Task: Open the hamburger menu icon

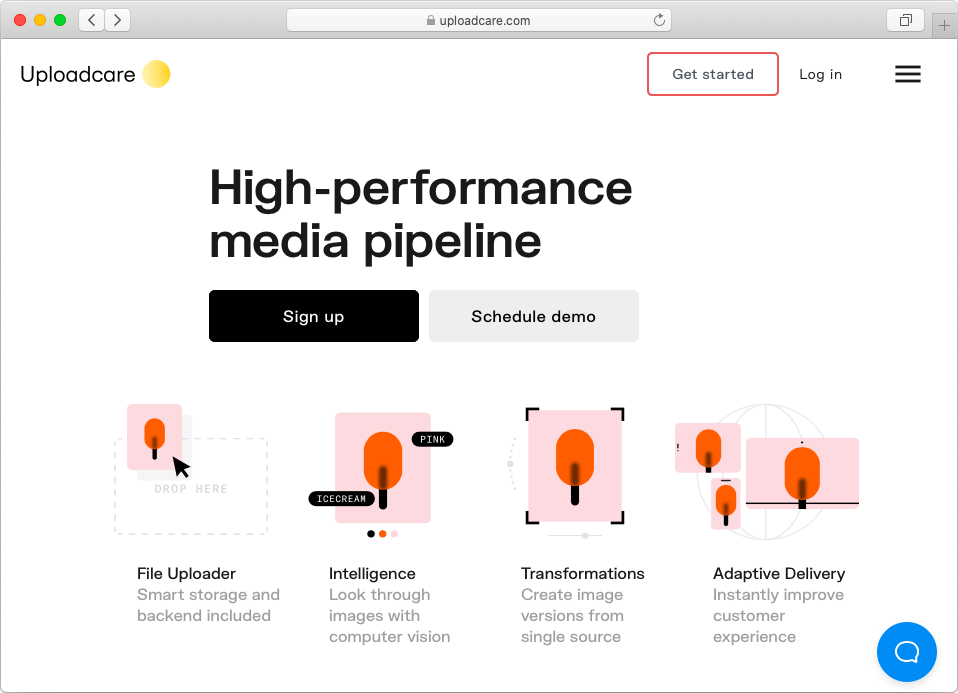Action: click(x=907, y=74)
